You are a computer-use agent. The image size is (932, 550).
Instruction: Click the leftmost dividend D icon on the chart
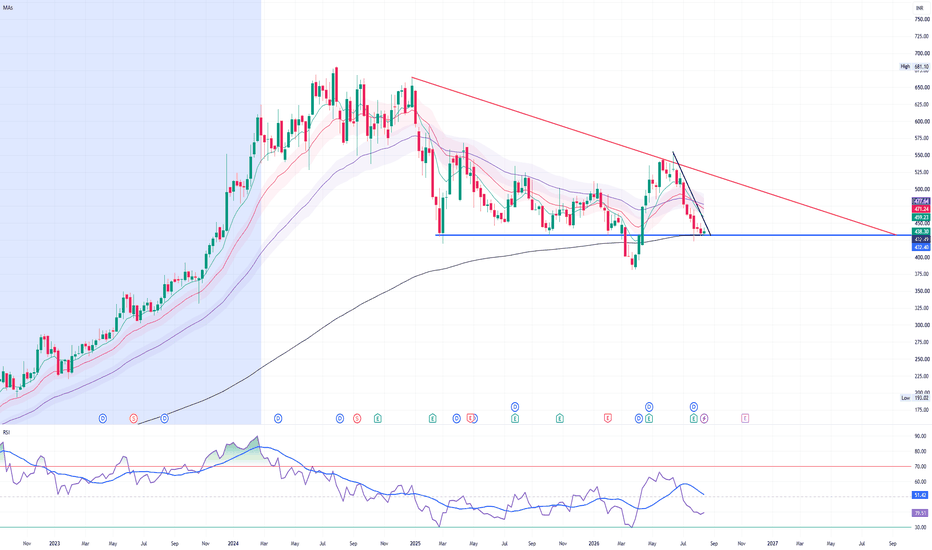(x=103, y=419)
